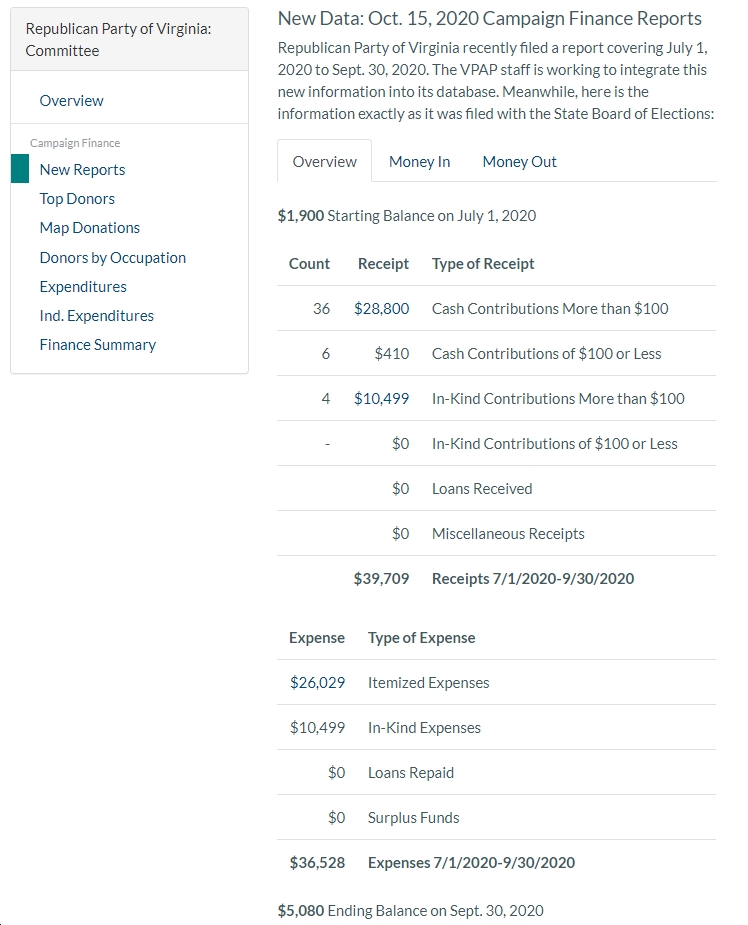
Task: Open the Overview sidebar link
Action: pos(71,101)
